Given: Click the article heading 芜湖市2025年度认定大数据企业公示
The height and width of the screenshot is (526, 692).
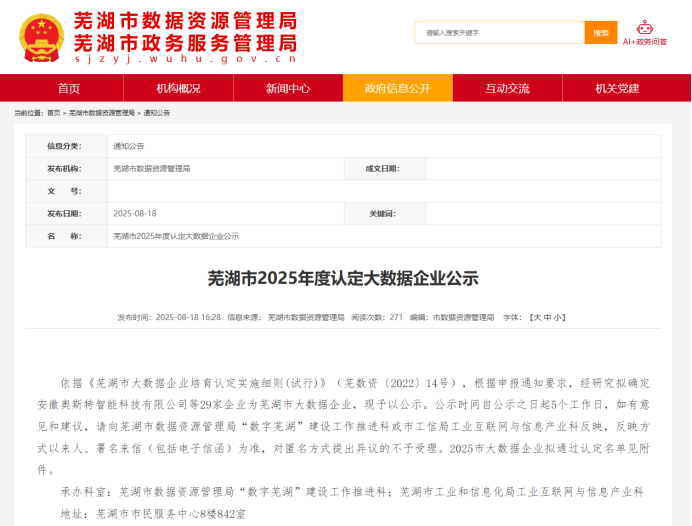Looking at the screenshot, I should click(343, 278).
